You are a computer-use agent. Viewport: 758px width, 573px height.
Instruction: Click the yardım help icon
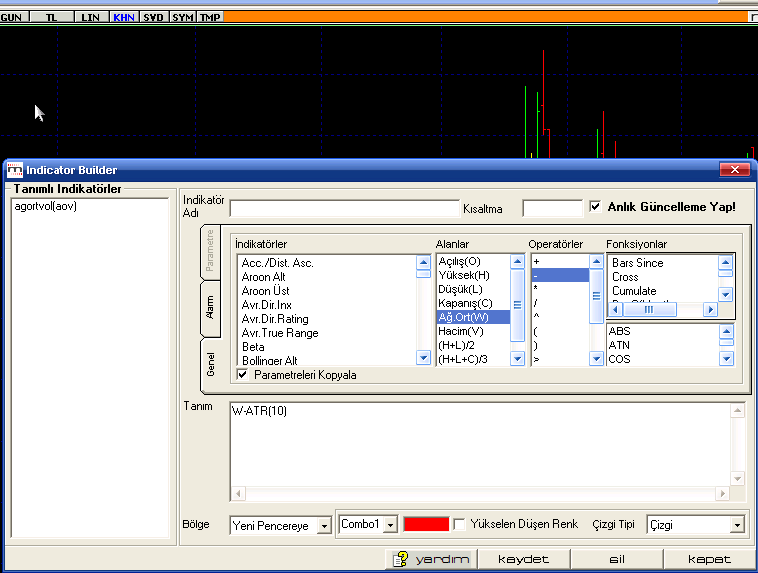click(x=400, y=559)
